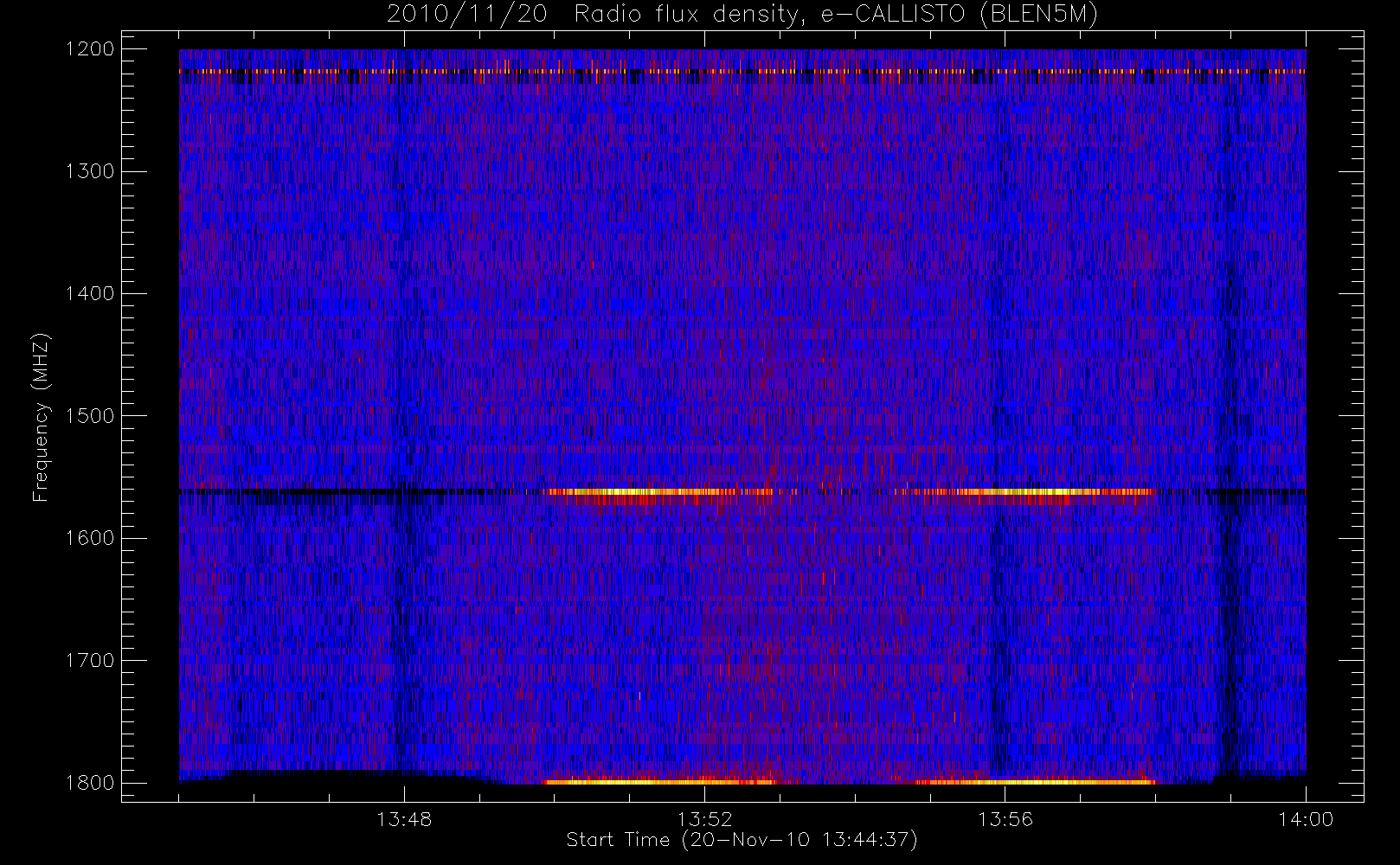Click the 1500 frequency tick label

click(x=90, y=416)
